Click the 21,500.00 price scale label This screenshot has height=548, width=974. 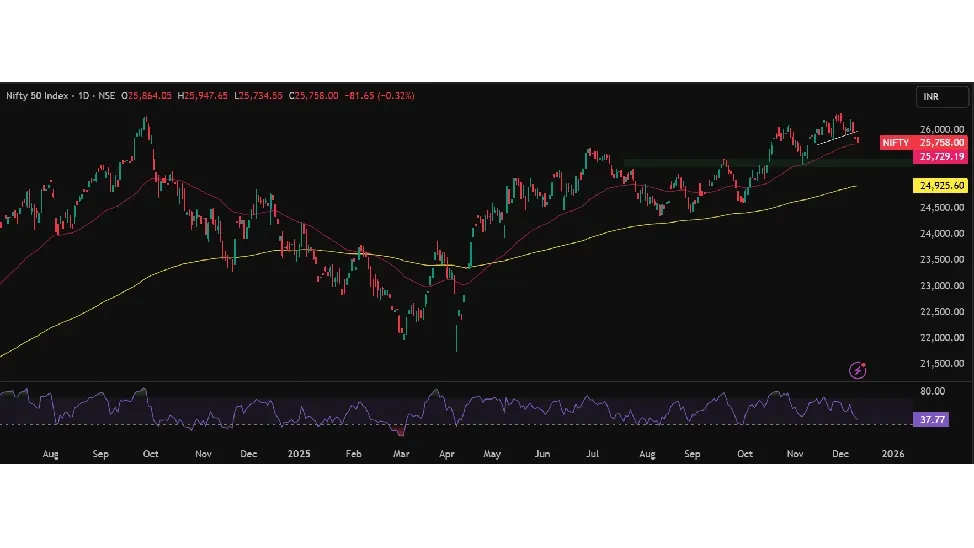click(941, 364)
